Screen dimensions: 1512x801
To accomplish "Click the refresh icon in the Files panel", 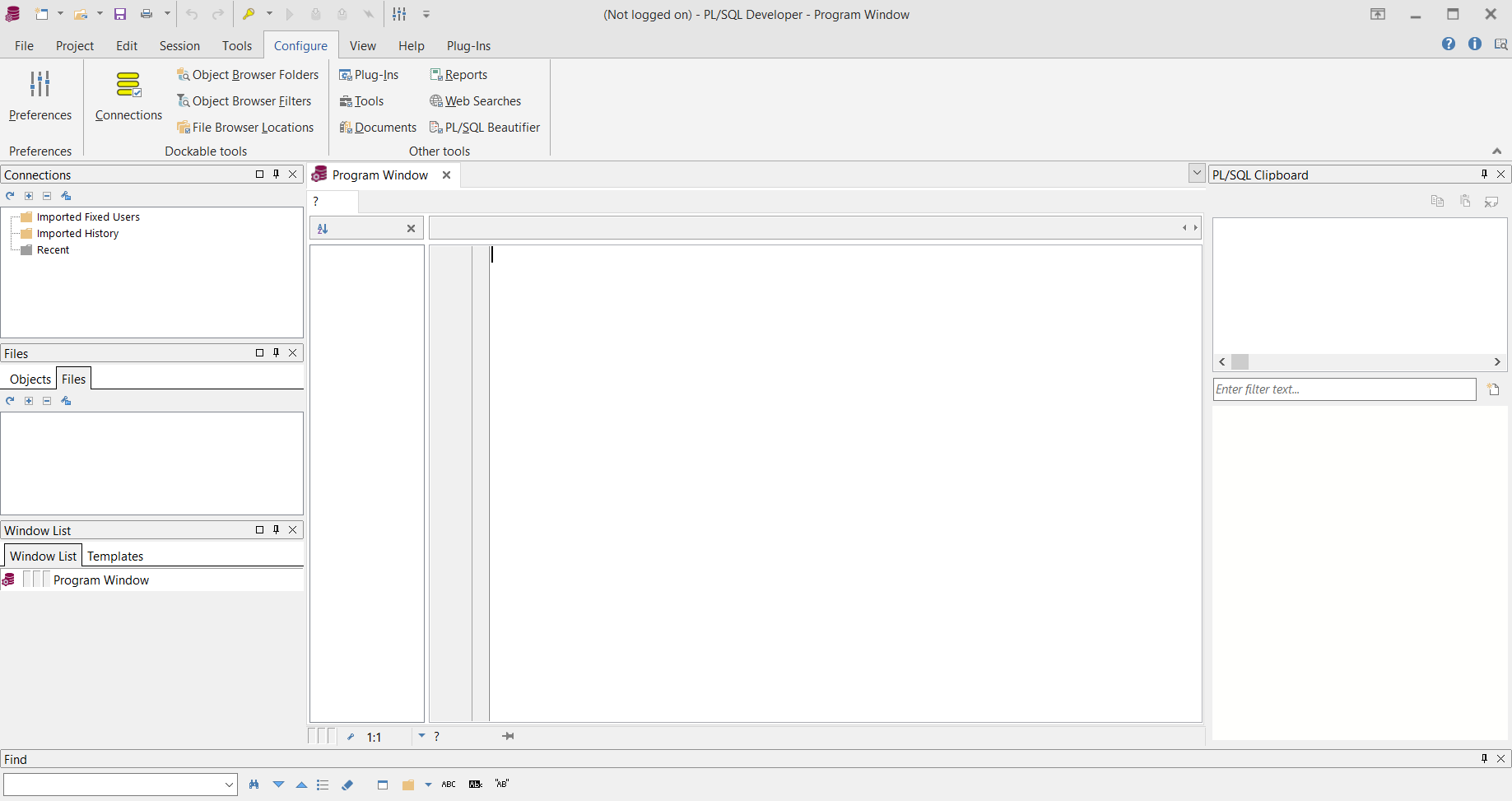I will 10,401.
